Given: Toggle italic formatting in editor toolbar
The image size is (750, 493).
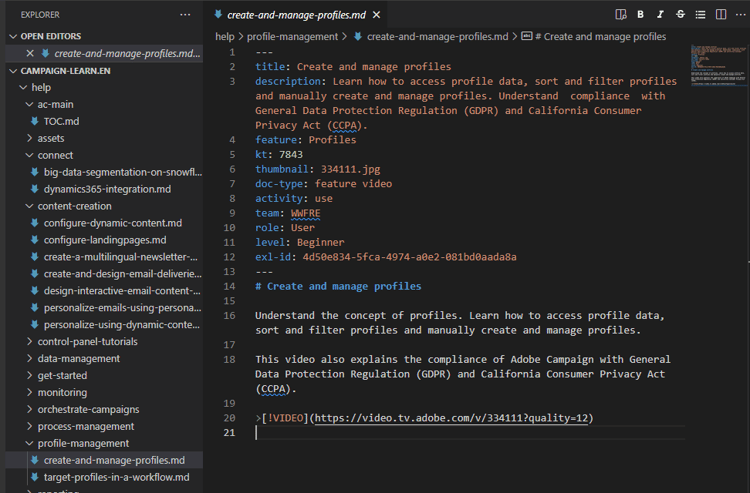Looking at the screenshot, I should 661,15.
